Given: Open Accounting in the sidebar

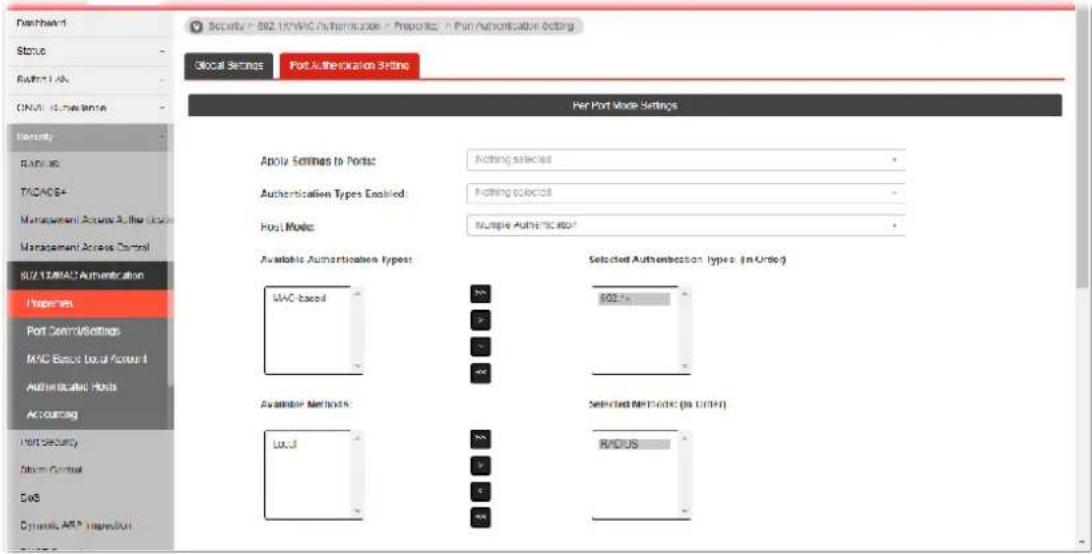Looking at the screenshot, I should [x=89, y=415].
